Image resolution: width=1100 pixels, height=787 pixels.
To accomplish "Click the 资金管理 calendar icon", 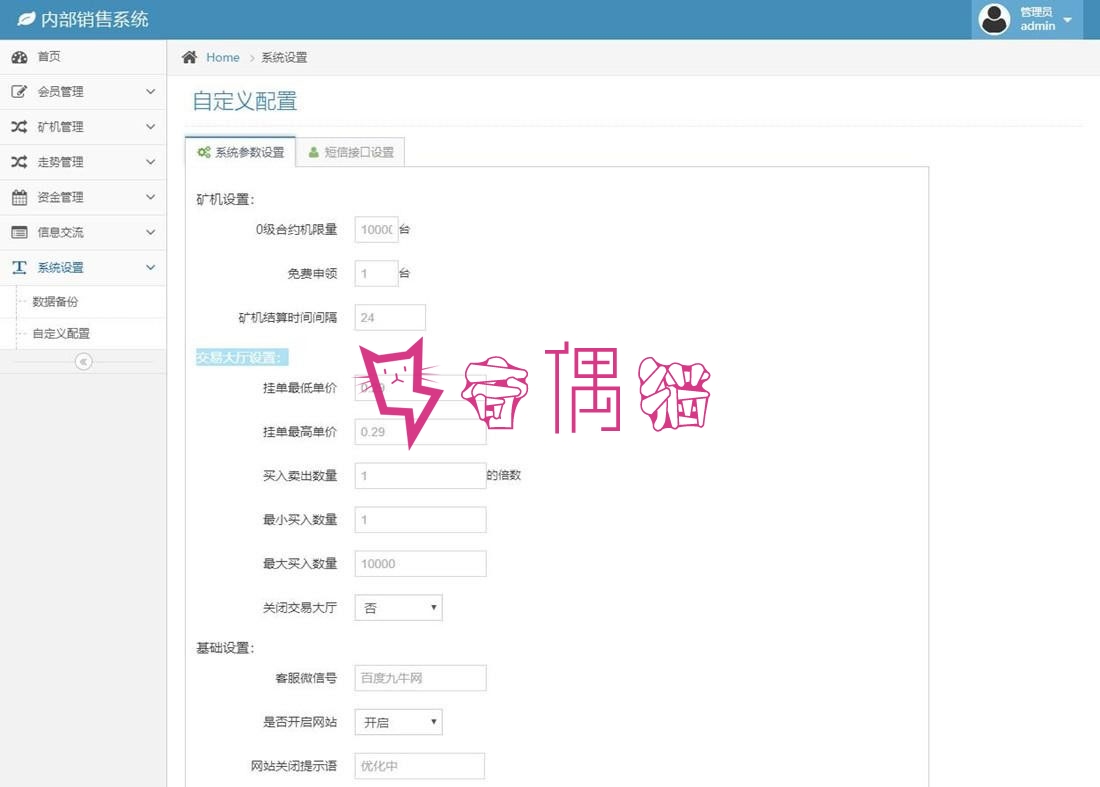I will [x=20, y=197].
